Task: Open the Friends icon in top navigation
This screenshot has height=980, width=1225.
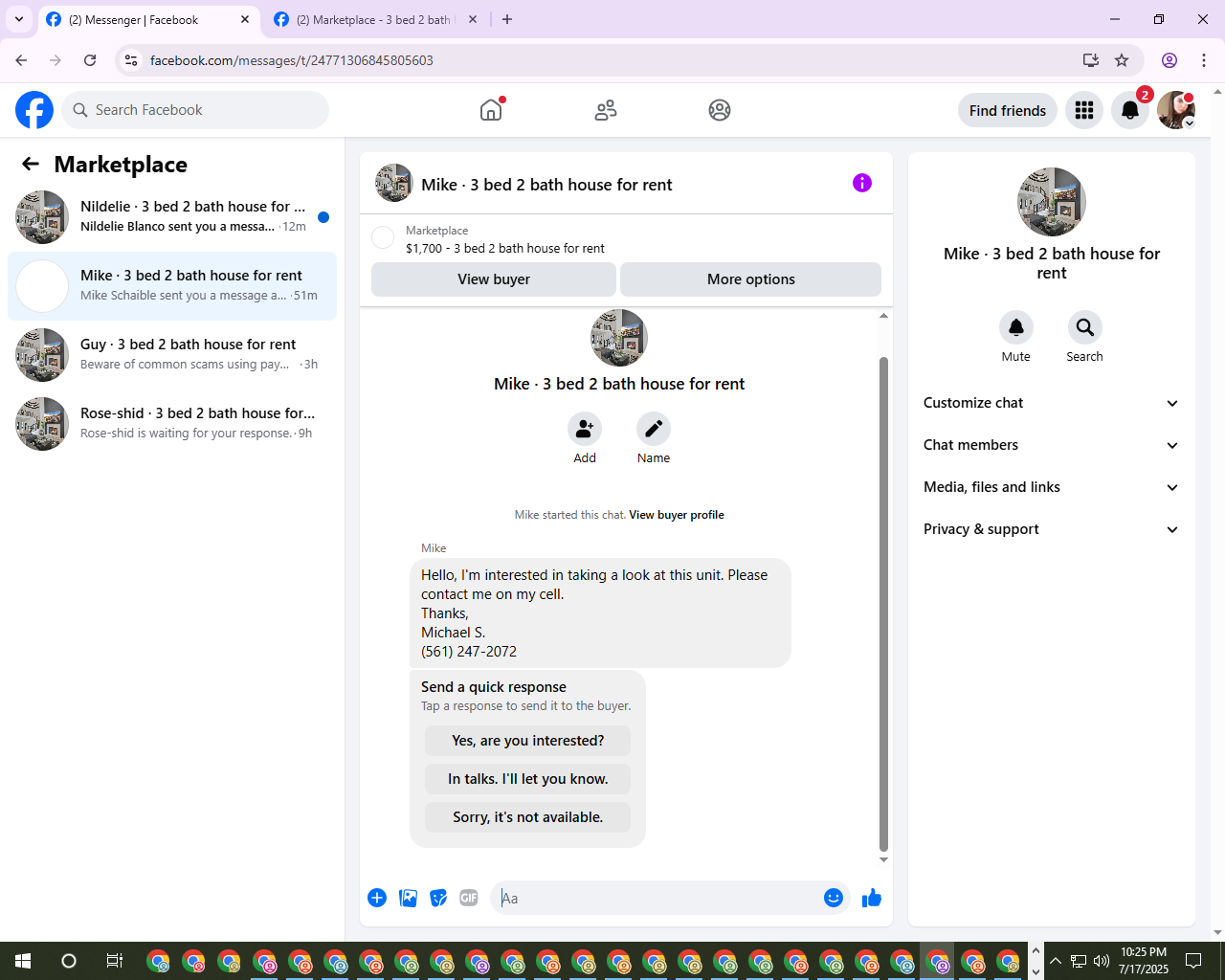Action: pyautogui.click(x=606, y=110)
